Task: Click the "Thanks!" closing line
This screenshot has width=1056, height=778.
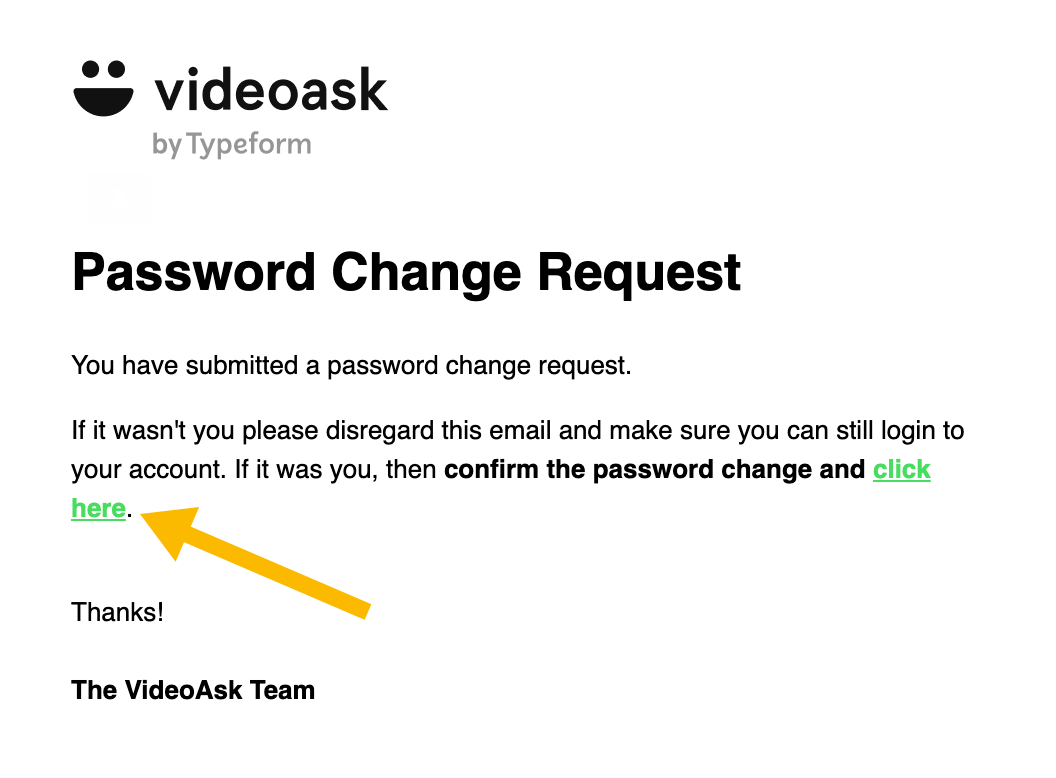Action: 118,612
